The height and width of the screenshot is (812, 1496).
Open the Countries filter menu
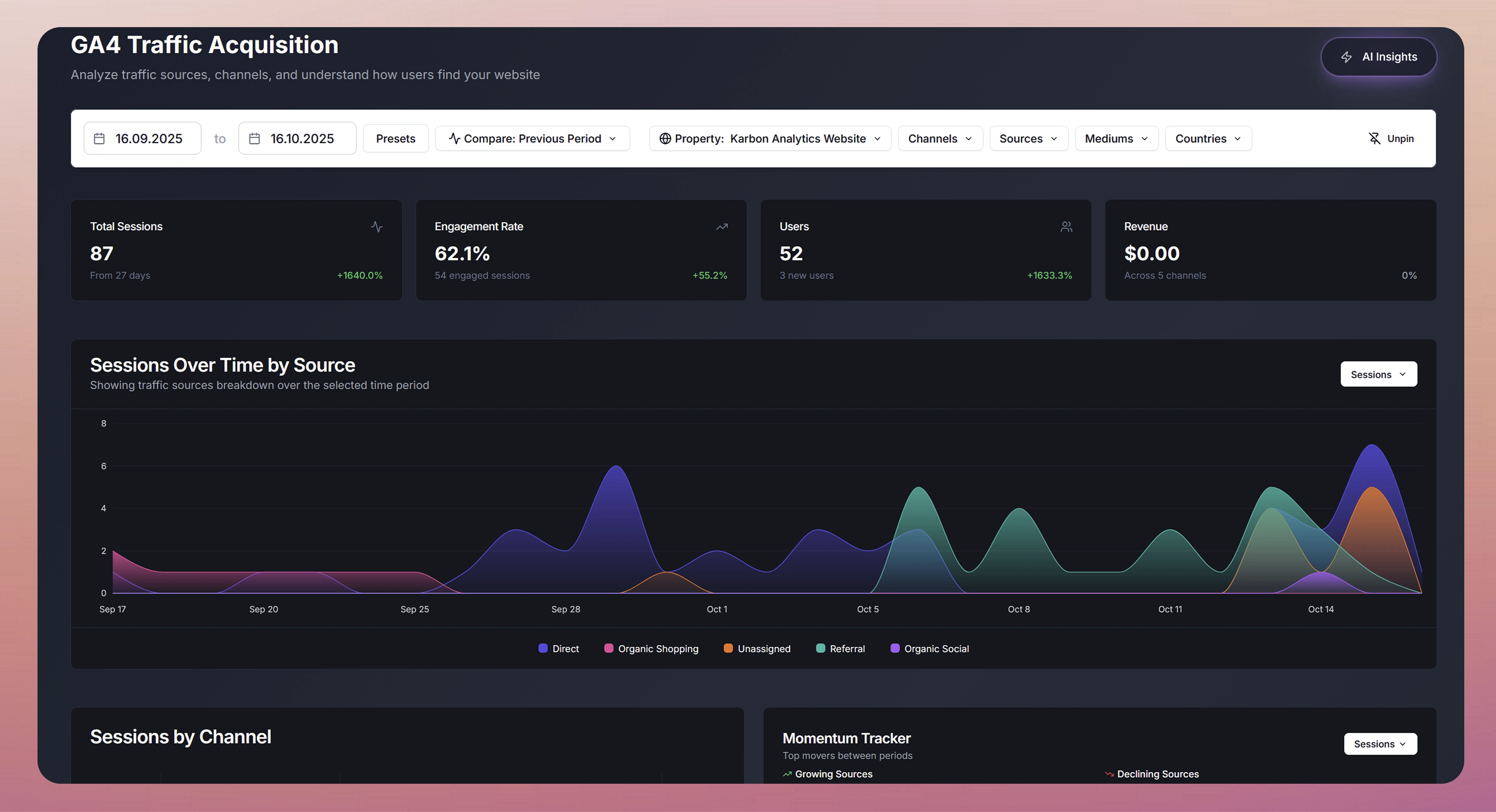coord(1208,138)
